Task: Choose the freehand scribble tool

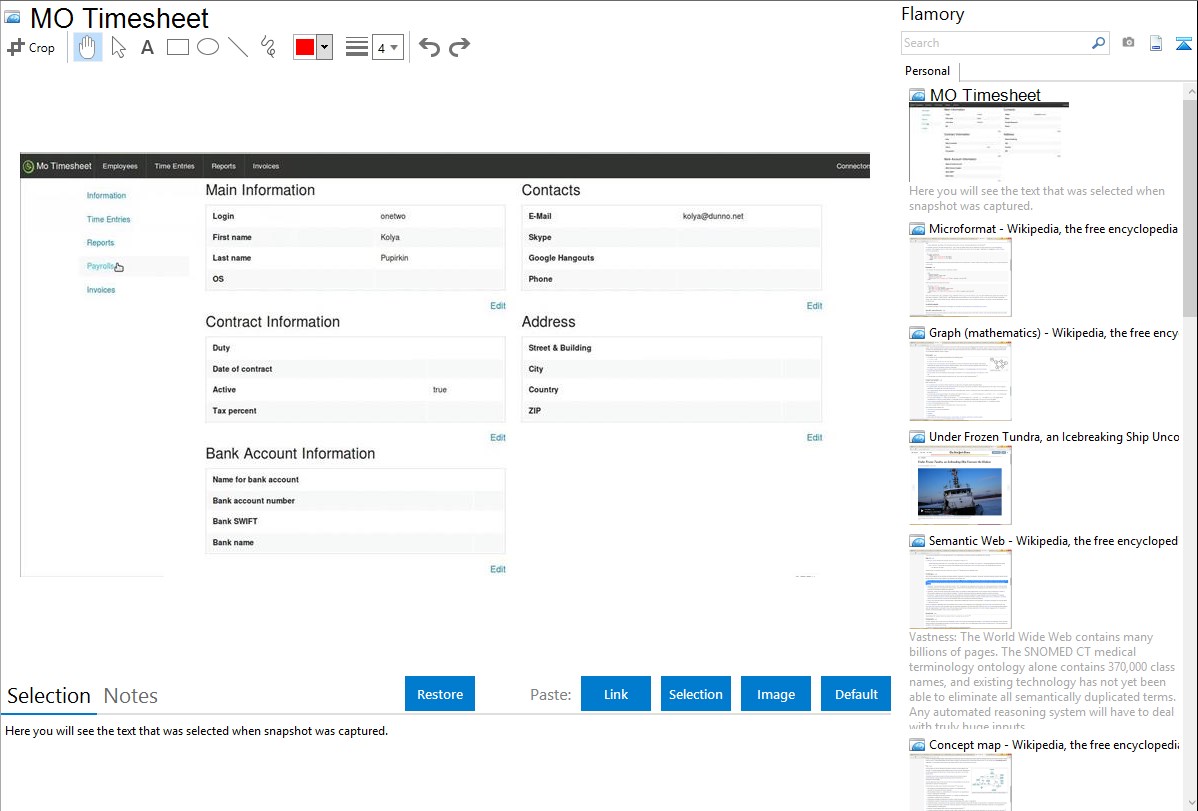Action: point(268,47)
